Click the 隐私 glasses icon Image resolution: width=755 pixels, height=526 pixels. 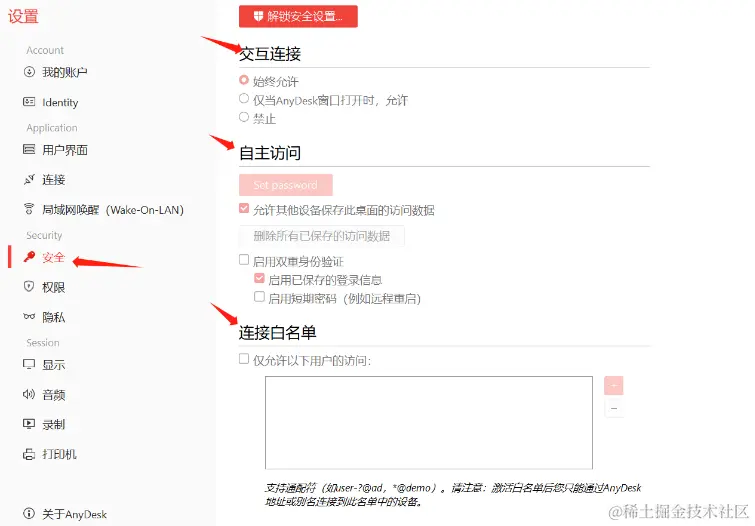tap(29, 316)
